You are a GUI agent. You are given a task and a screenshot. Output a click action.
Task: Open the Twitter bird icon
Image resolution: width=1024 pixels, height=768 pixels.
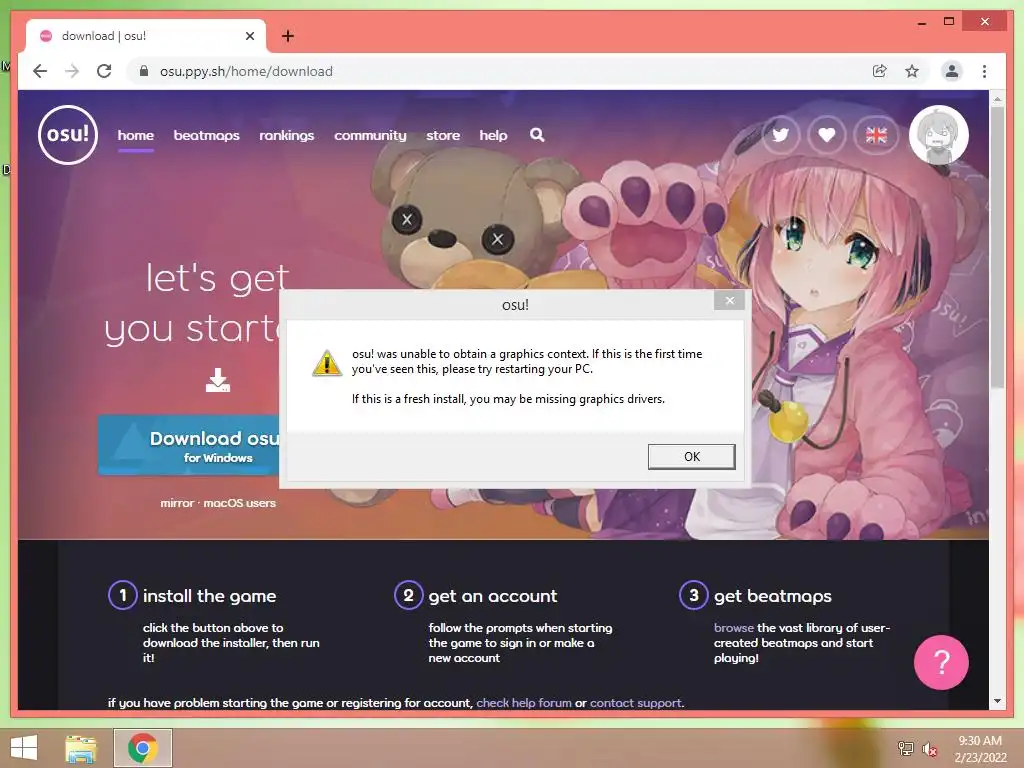point(780,135)
